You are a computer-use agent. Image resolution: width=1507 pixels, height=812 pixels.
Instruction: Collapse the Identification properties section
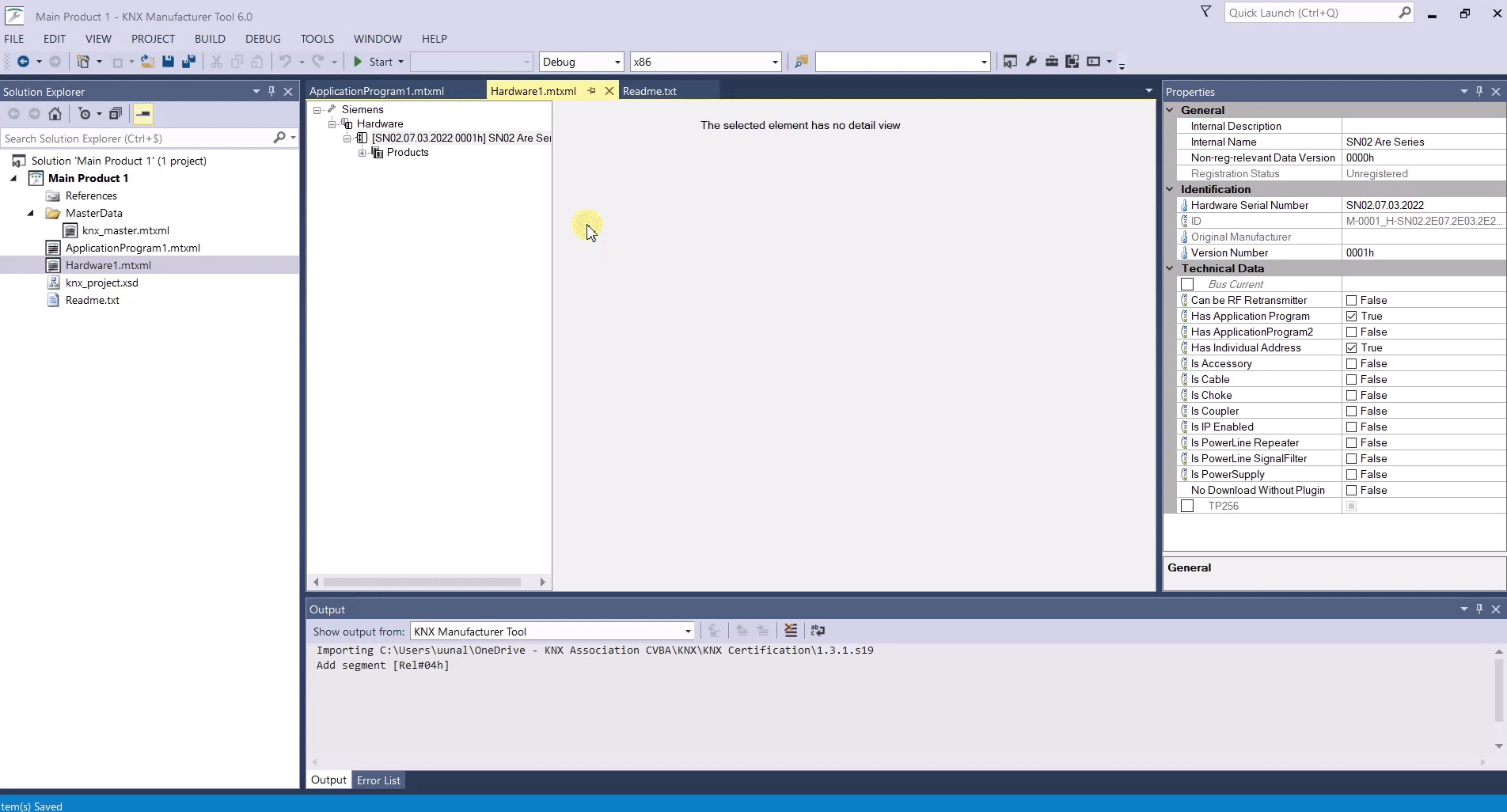[x=1170, y=189]
